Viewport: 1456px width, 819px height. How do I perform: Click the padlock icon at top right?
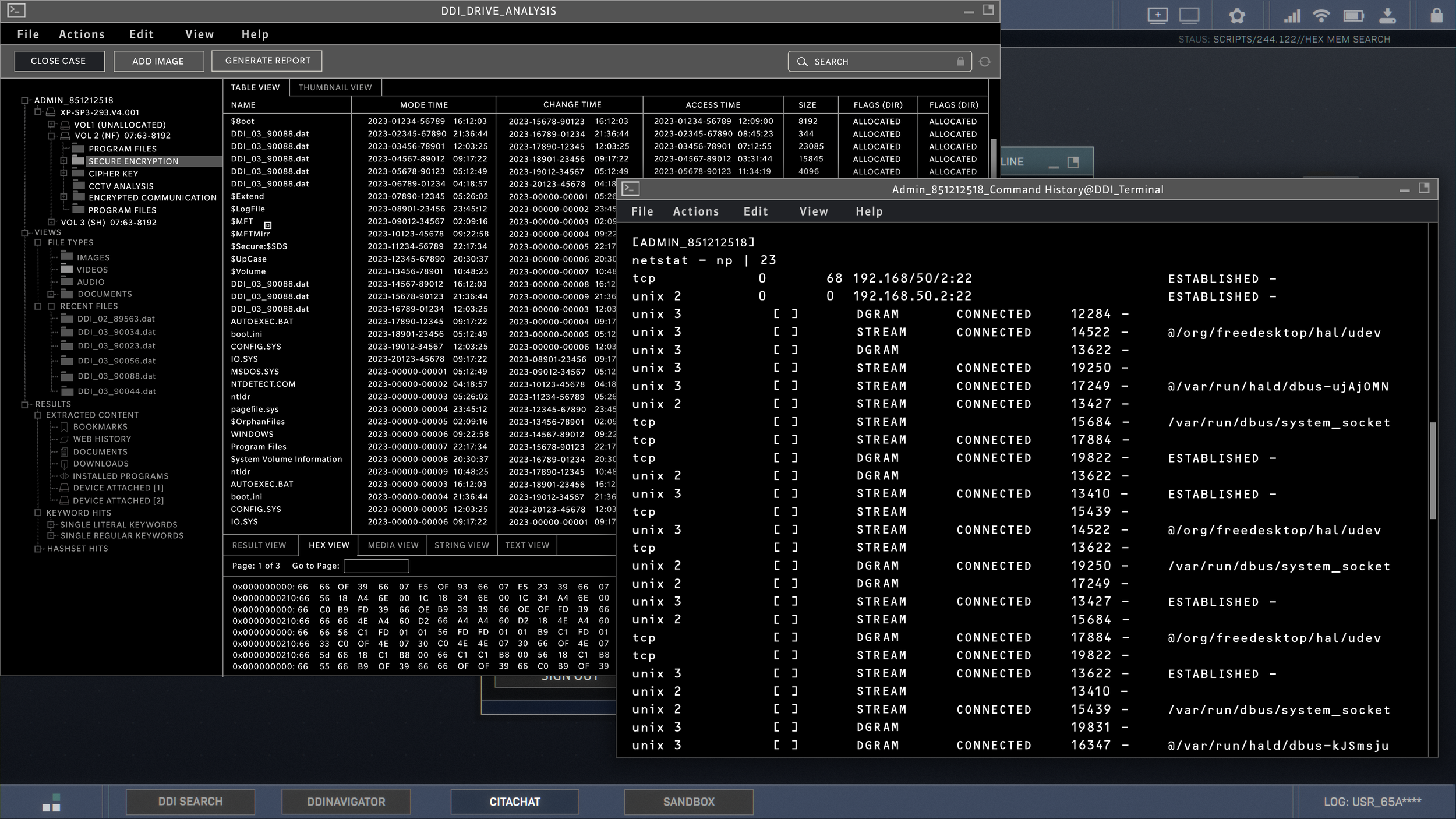1437,15
